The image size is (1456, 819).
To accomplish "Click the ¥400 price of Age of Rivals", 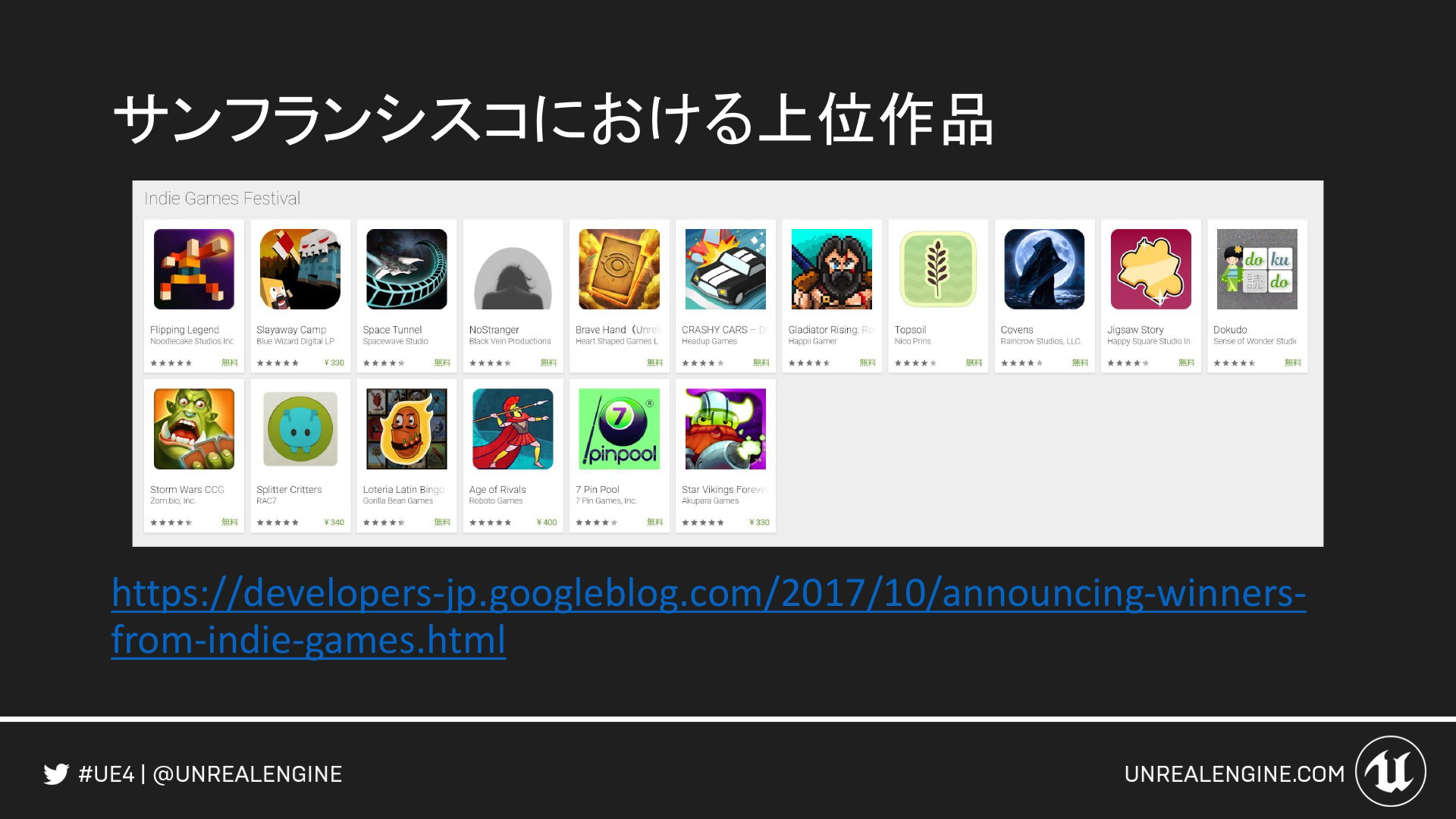I will point(547,522).
